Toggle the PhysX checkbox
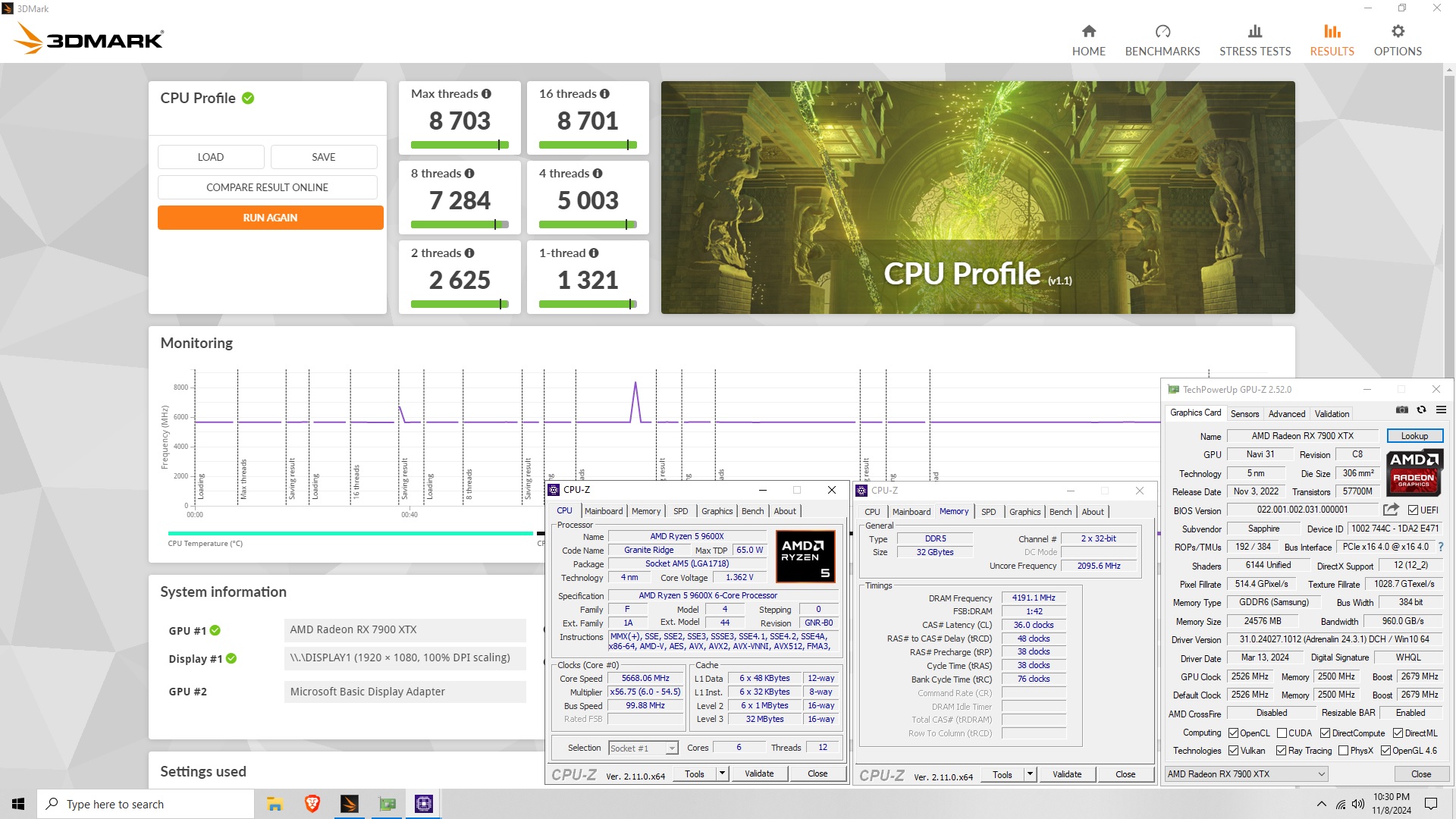 point(1343,750)
